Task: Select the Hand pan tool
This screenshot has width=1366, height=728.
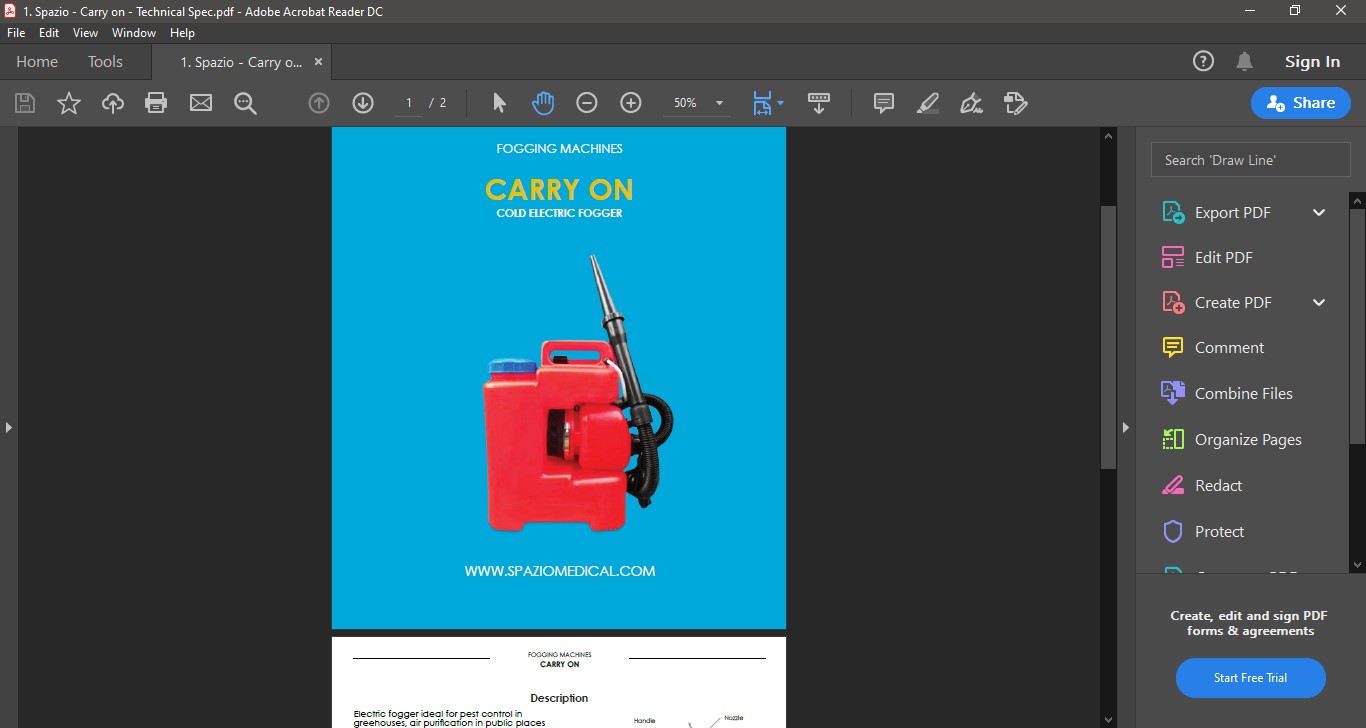Action: [x=543, y=103]
